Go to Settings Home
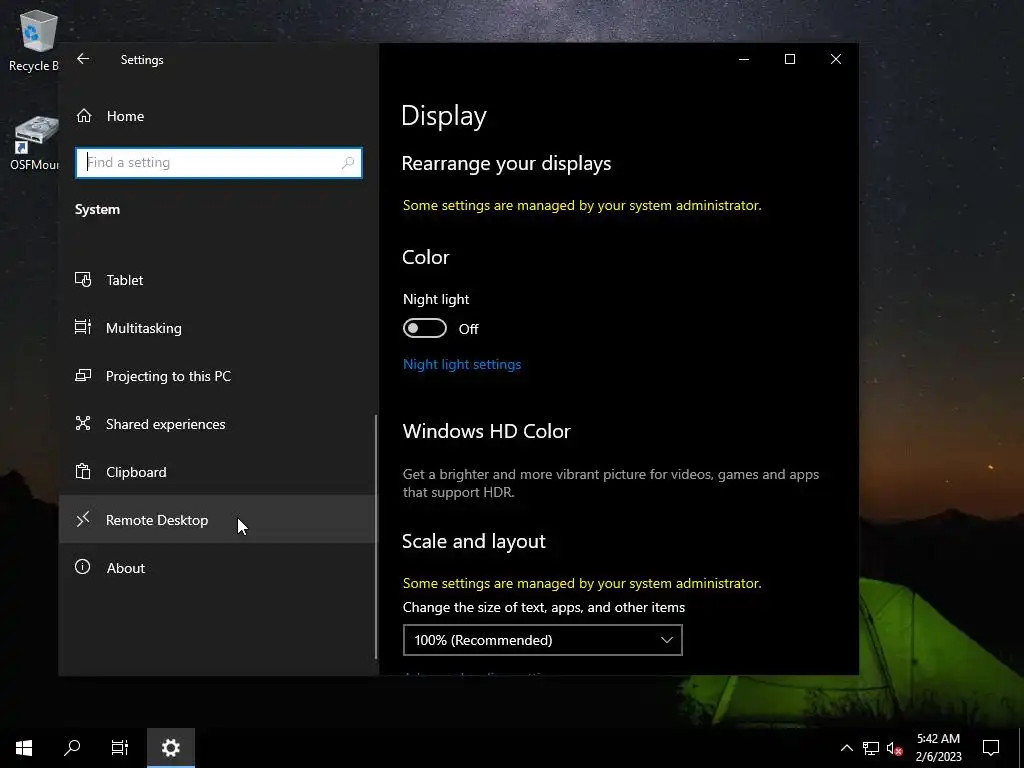1024x768 pixels. coord(218,116)
